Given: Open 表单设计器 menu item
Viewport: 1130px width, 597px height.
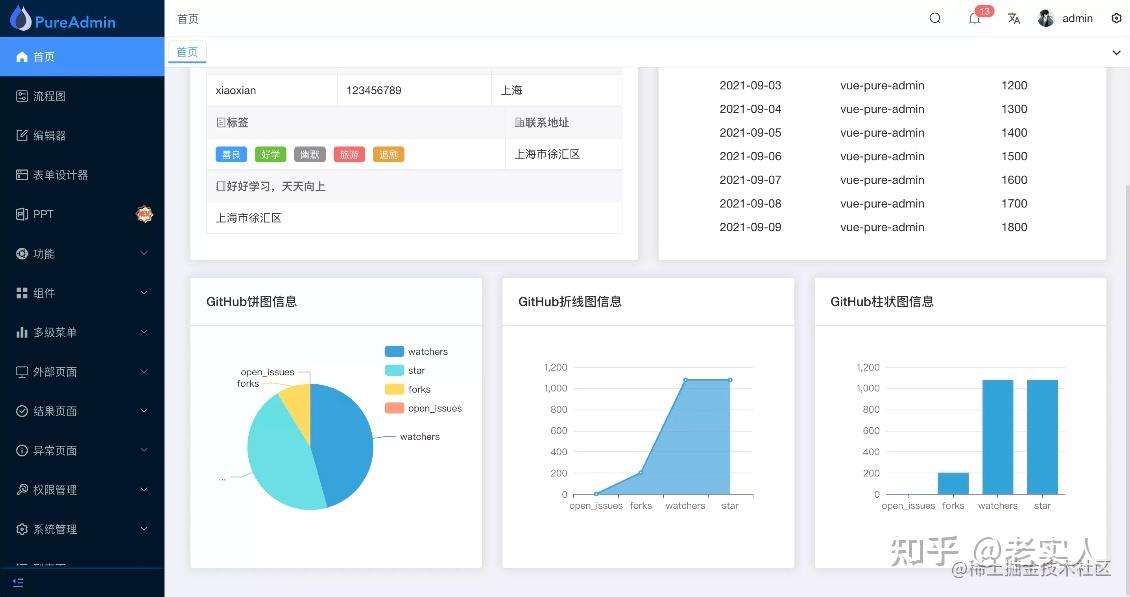Looking at the screenshot, I should tap(82, 174).
